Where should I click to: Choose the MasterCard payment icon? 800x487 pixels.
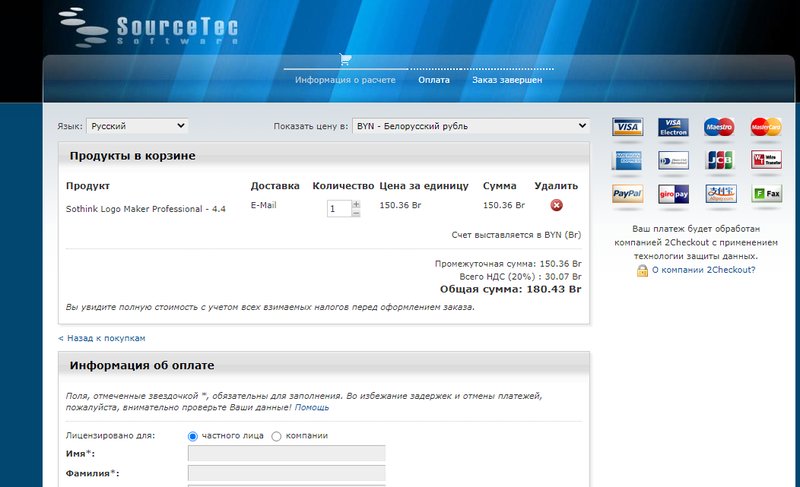(x=766, y=127)
